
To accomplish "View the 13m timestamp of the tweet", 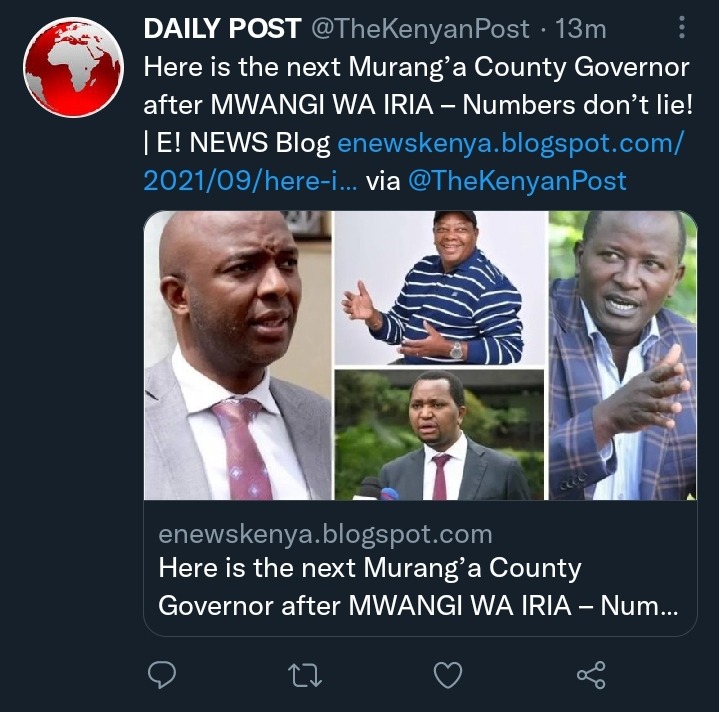I will point(581,29).
